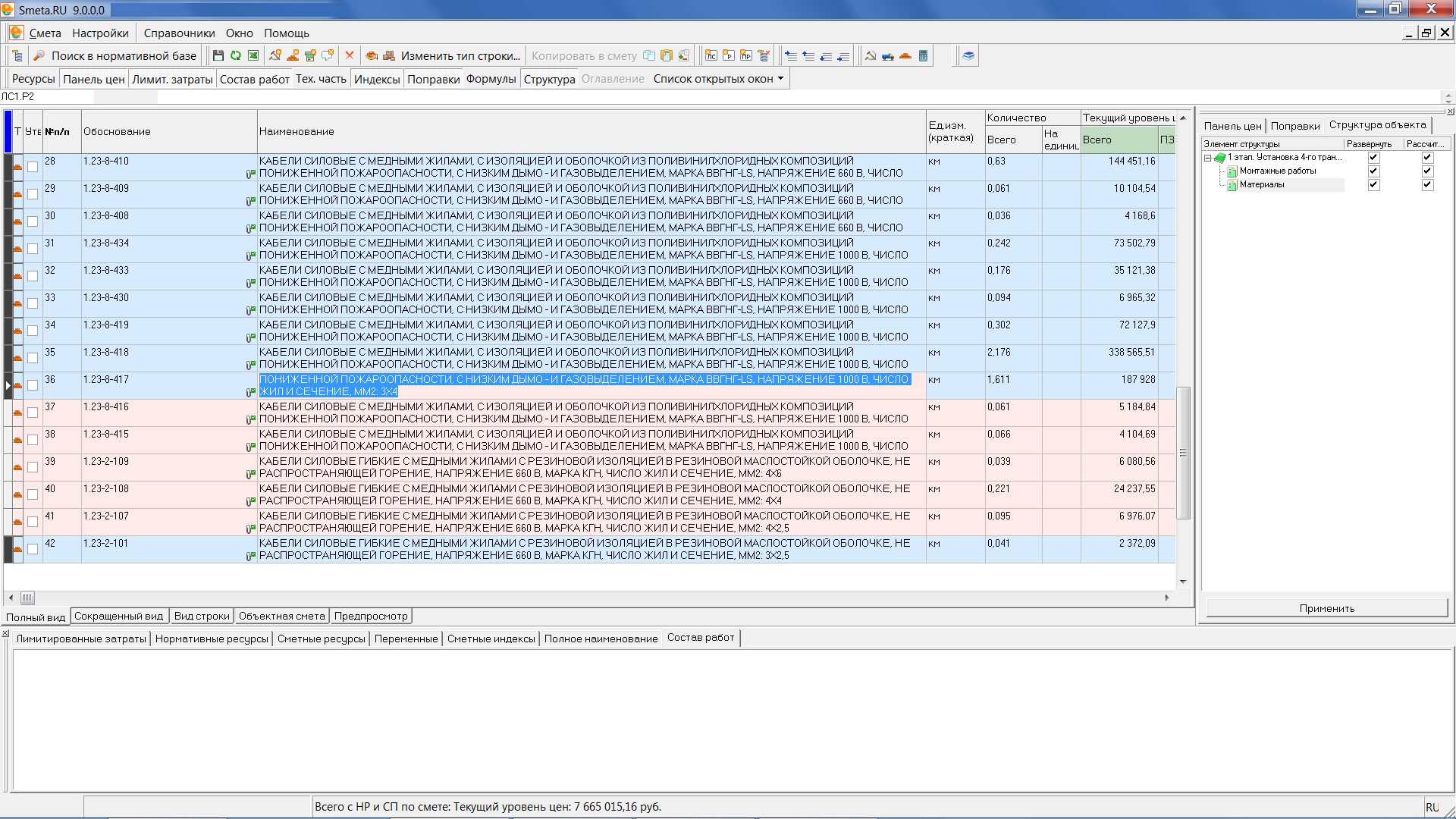Click the Обоснование cell 1.23-2-109

click(168, 467)
